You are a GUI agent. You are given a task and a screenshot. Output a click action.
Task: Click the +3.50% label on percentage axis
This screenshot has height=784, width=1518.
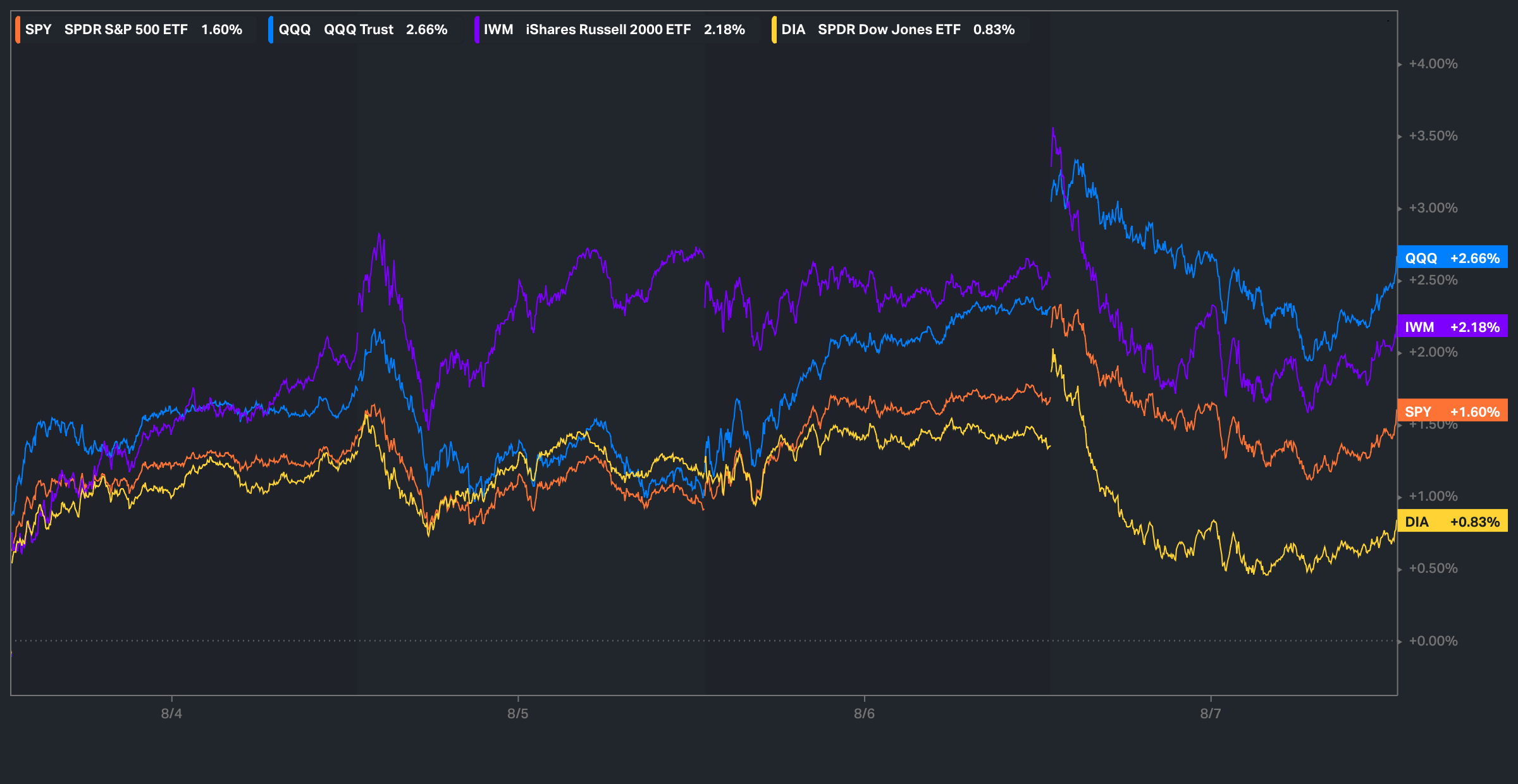[x=1433, y=136]
